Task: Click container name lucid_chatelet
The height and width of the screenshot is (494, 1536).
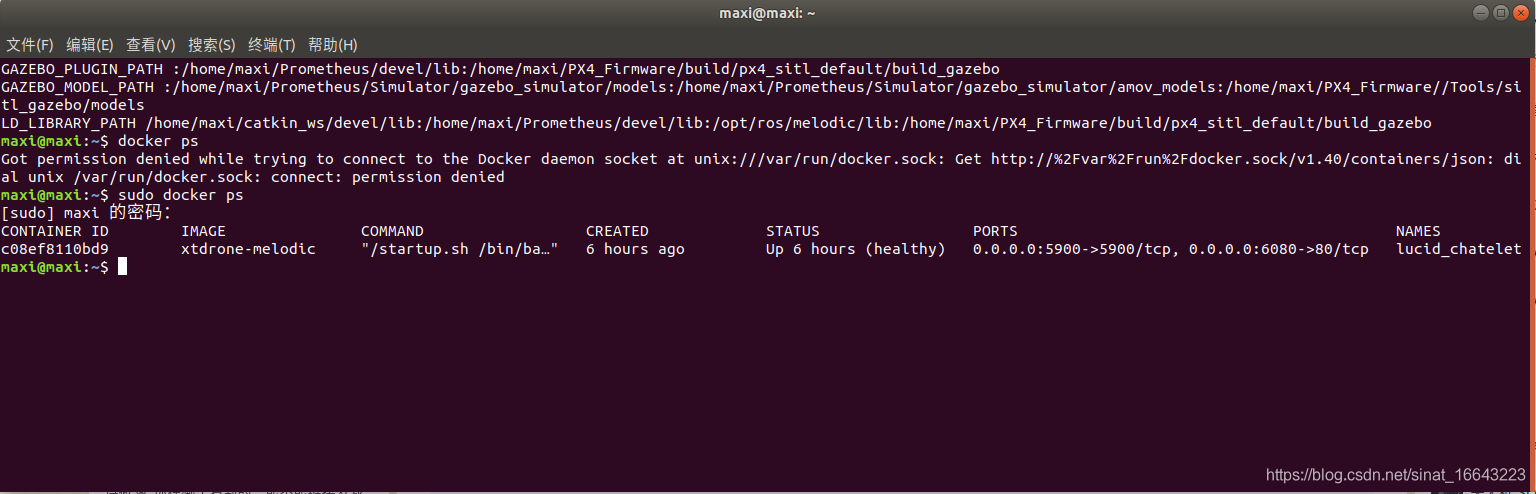Action: 1459,249
